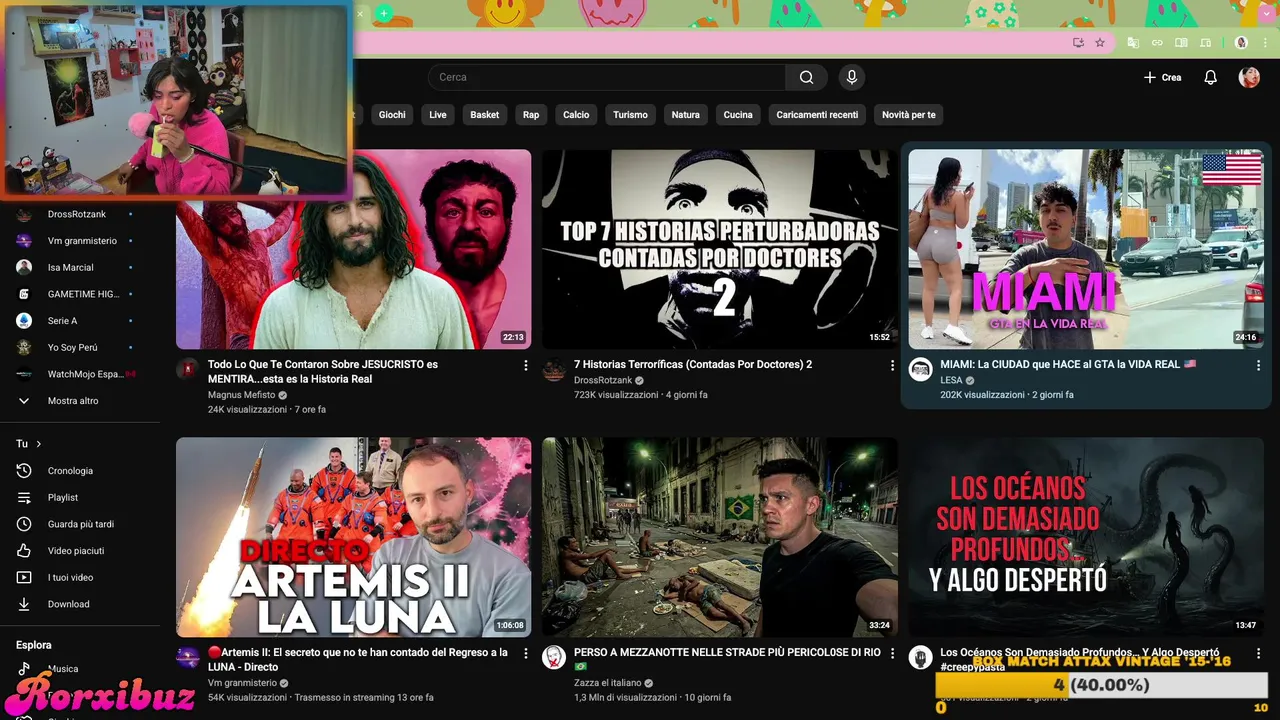Bookmark this page with the star icon

click(x=1100, y=42)
